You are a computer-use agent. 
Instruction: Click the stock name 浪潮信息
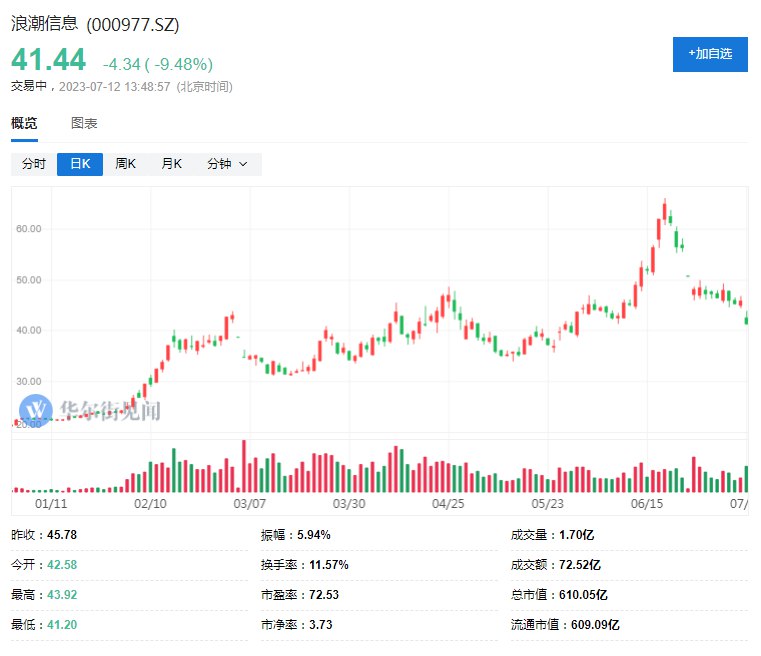coord(45,23)
